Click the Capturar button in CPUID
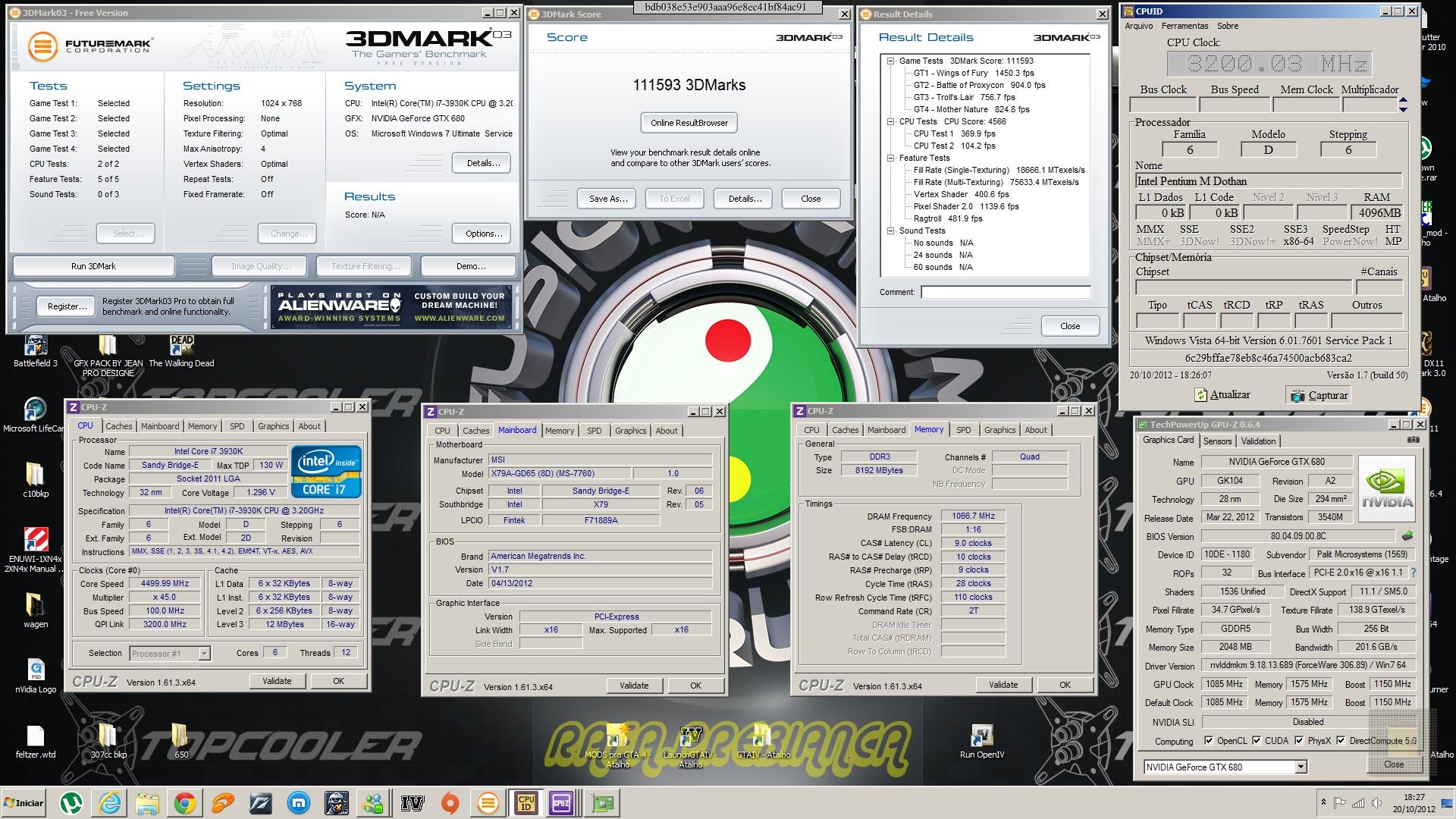1456x819 pixels. click(x=1319, y=395)
